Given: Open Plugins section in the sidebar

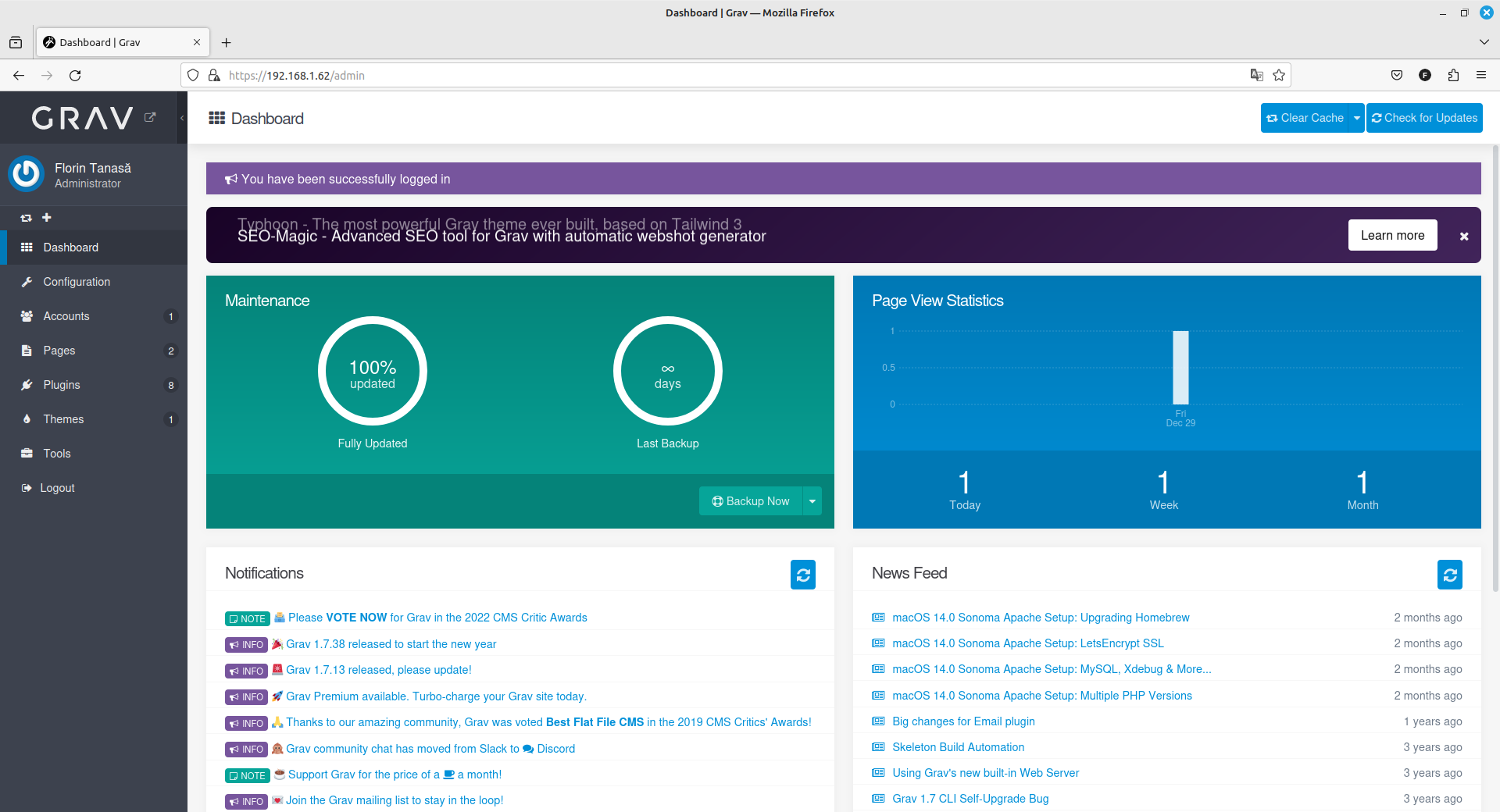Looking at the screenshot, I should (94, 385).
